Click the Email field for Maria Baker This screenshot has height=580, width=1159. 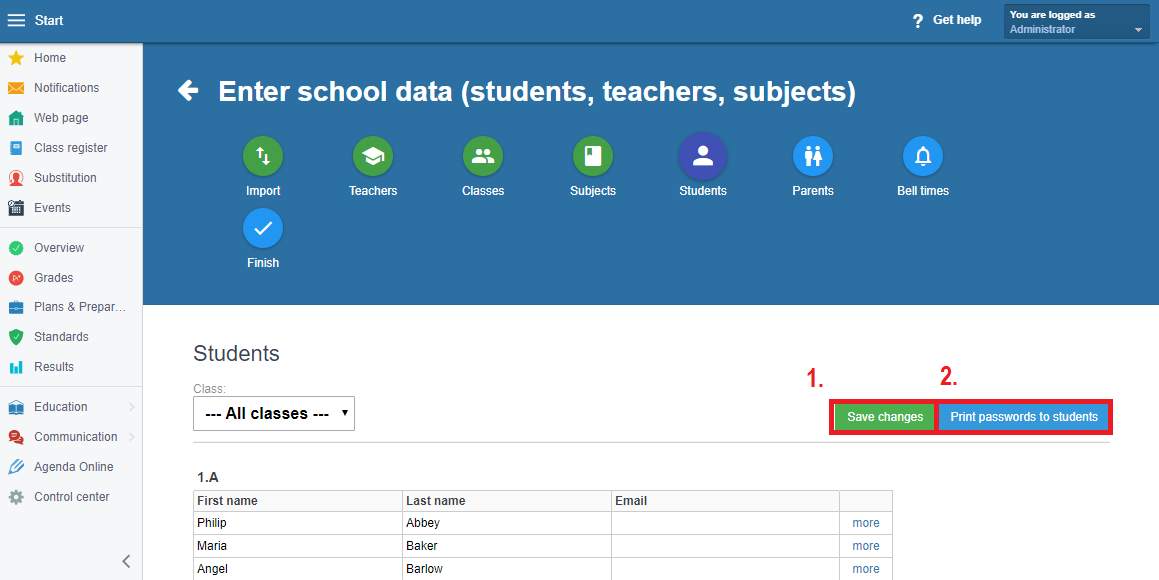tap(725, 546)
